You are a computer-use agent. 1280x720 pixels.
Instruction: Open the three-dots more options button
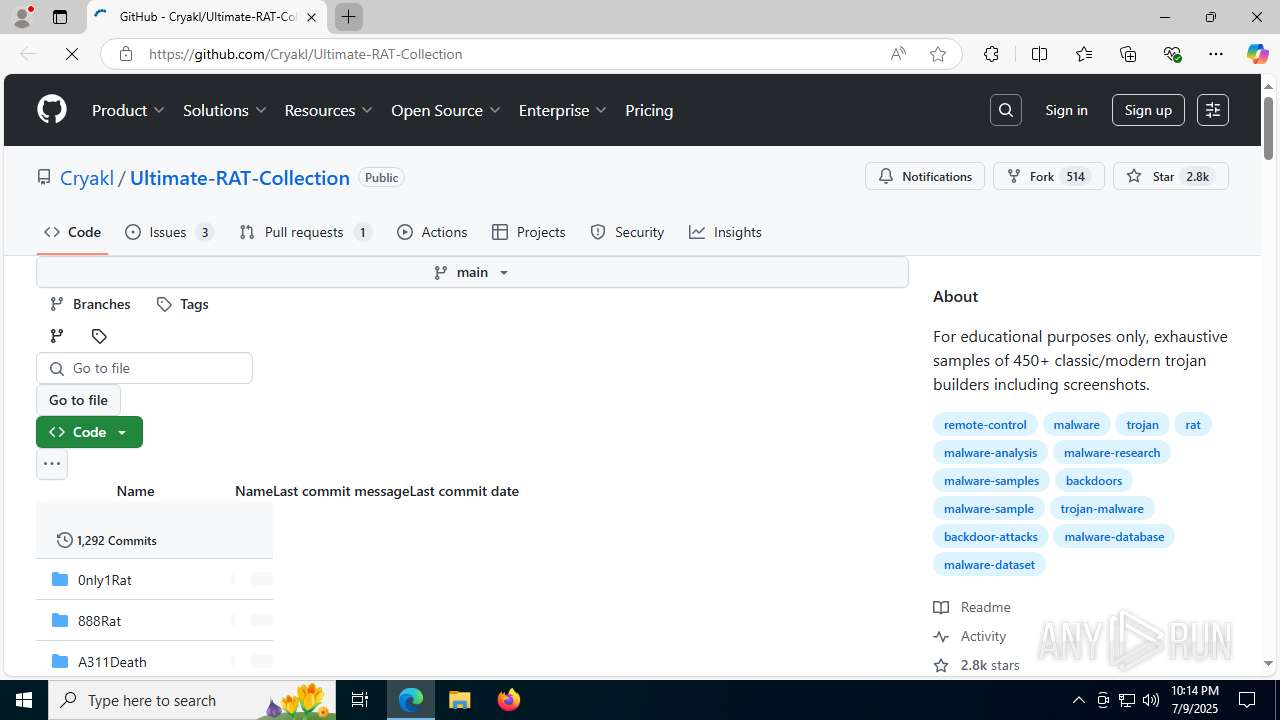click(52, 464)
